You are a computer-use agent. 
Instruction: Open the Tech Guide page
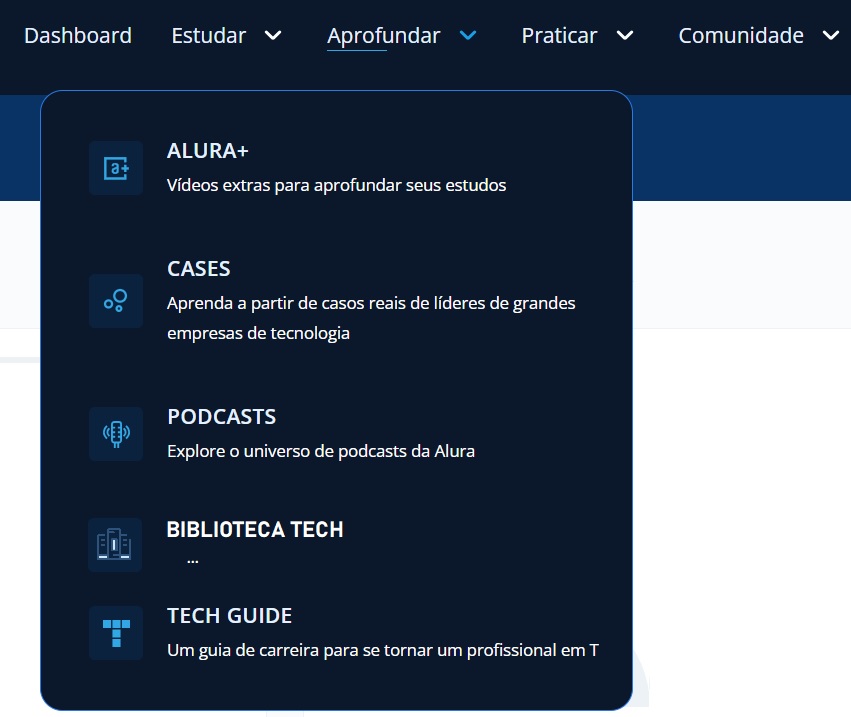(x=229, y=615)
